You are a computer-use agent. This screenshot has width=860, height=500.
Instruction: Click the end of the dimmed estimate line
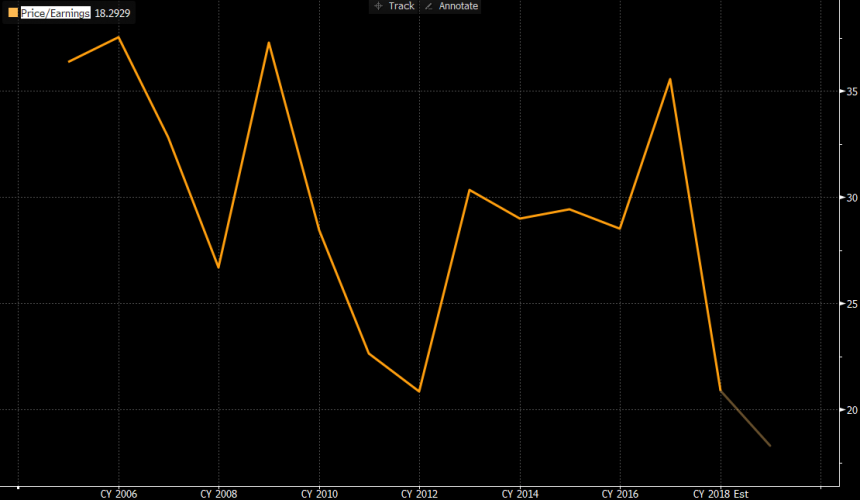point(770,445)
